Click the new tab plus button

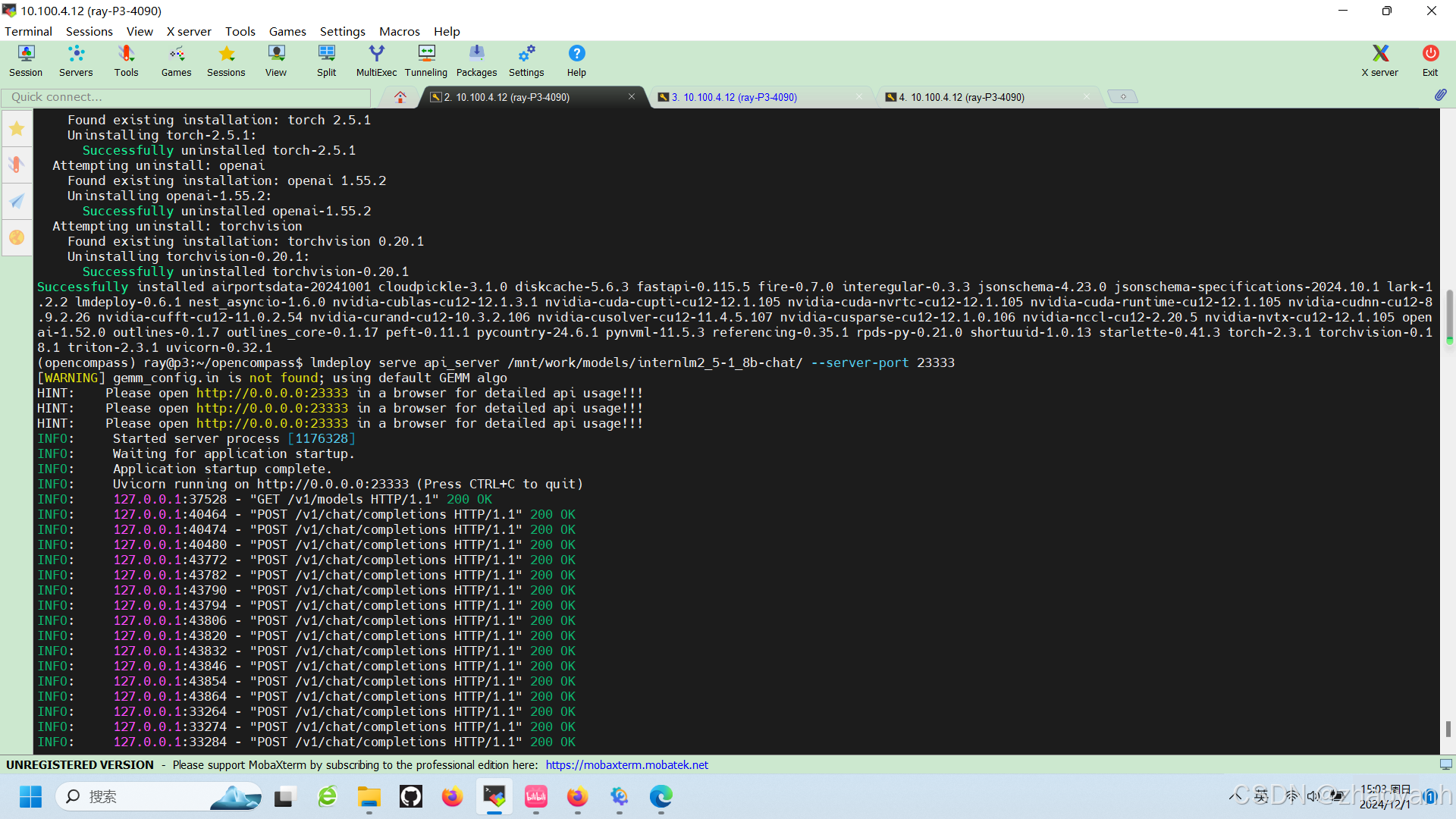[x=1122, y=96]
